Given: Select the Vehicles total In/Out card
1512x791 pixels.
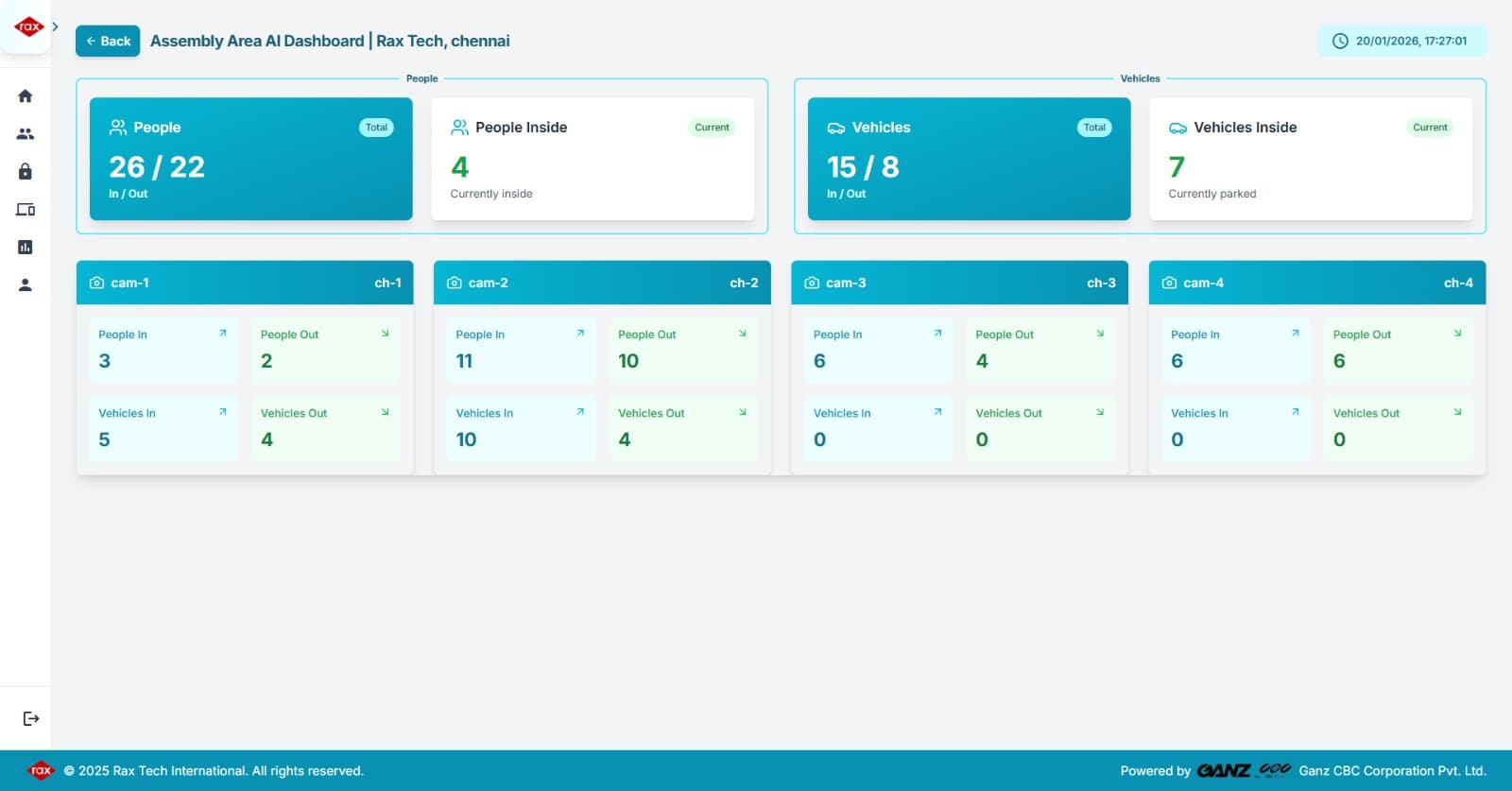Looking at the screenshot, I should click(x=969, y=159).
